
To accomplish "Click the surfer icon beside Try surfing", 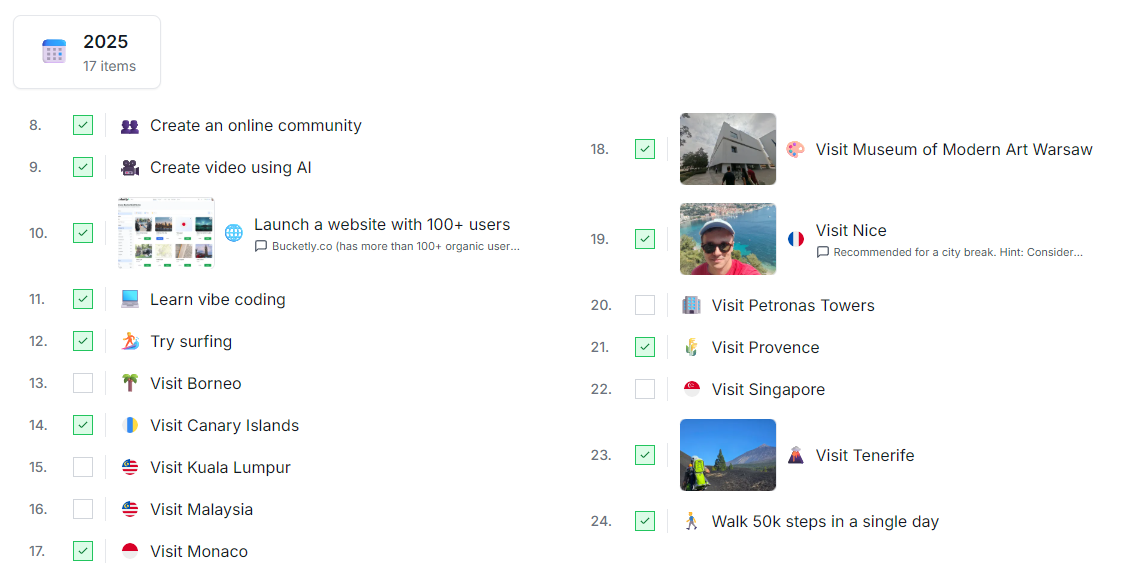I will click(130, 342).
